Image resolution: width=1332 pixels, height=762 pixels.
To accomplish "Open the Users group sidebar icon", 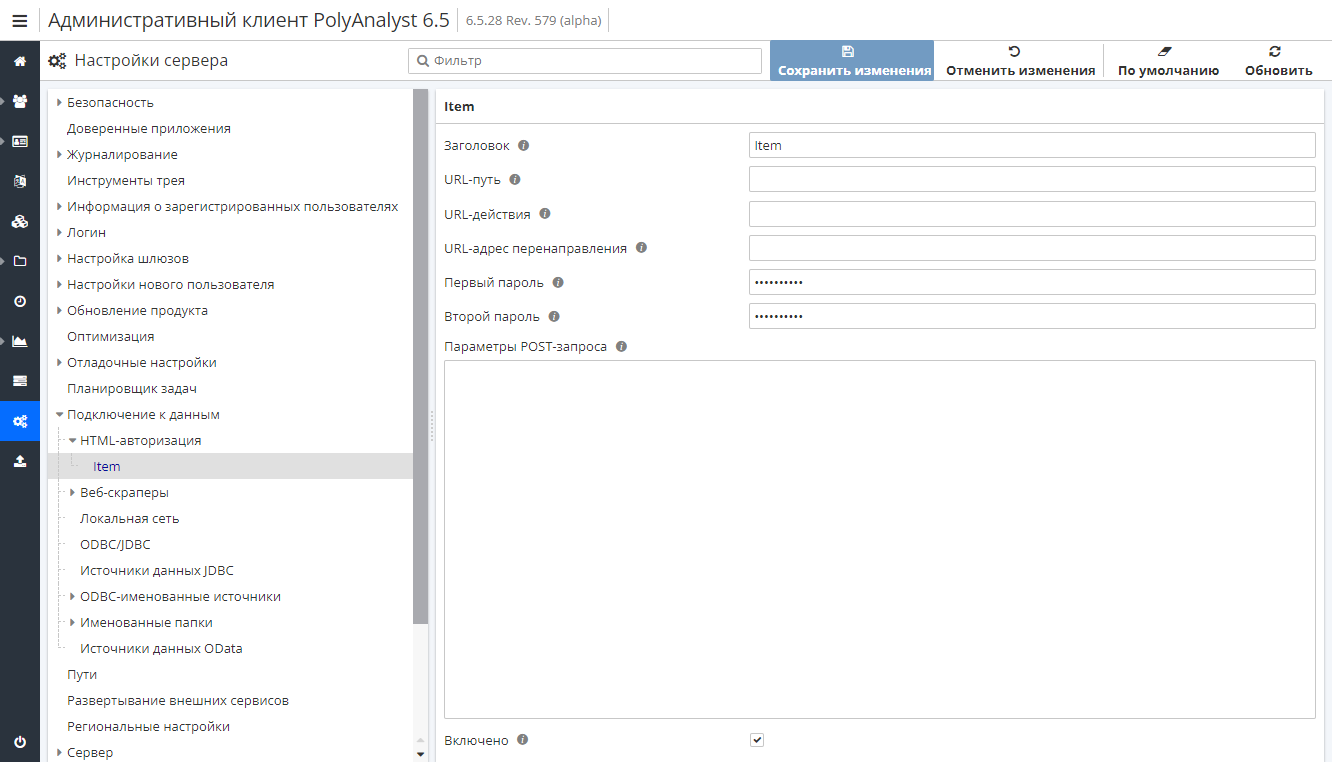I will click(20, 101).
